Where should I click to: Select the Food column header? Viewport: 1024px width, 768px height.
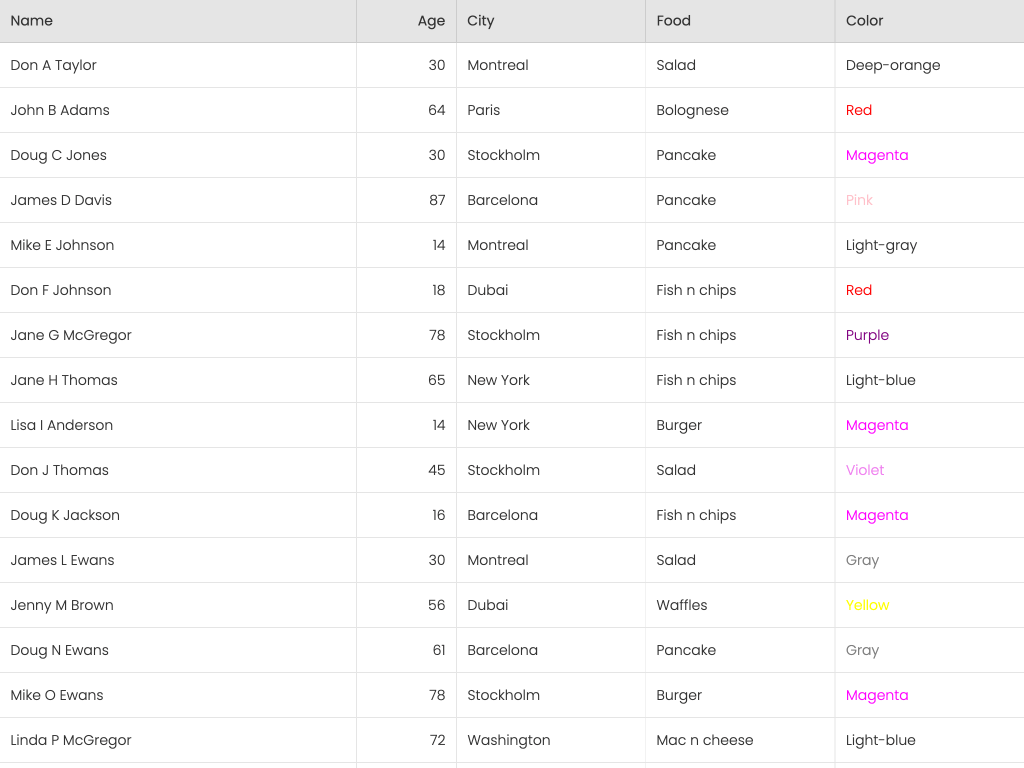click(x=674, y=21)
